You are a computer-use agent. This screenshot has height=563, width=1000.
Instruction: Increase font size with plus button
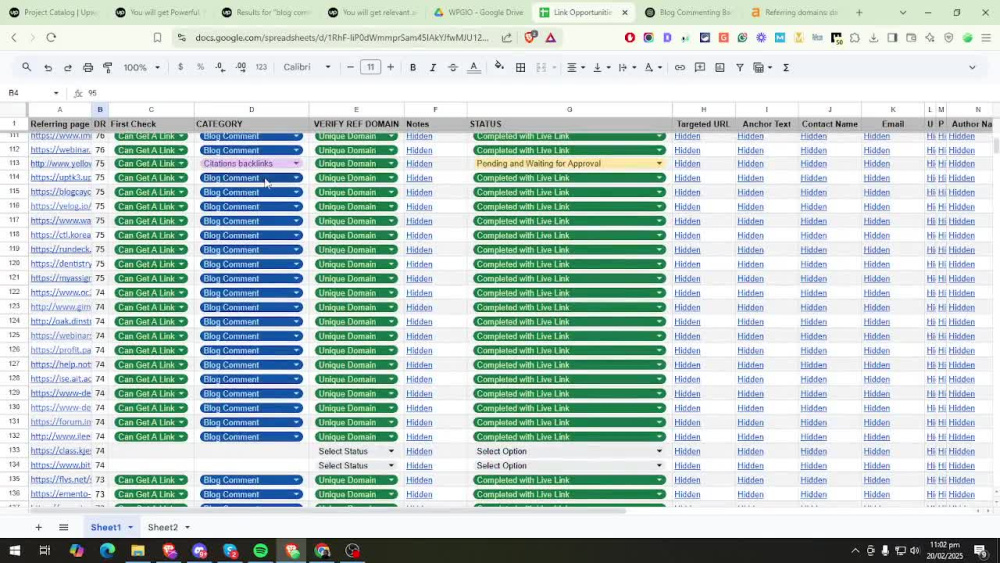pos(390,67)
